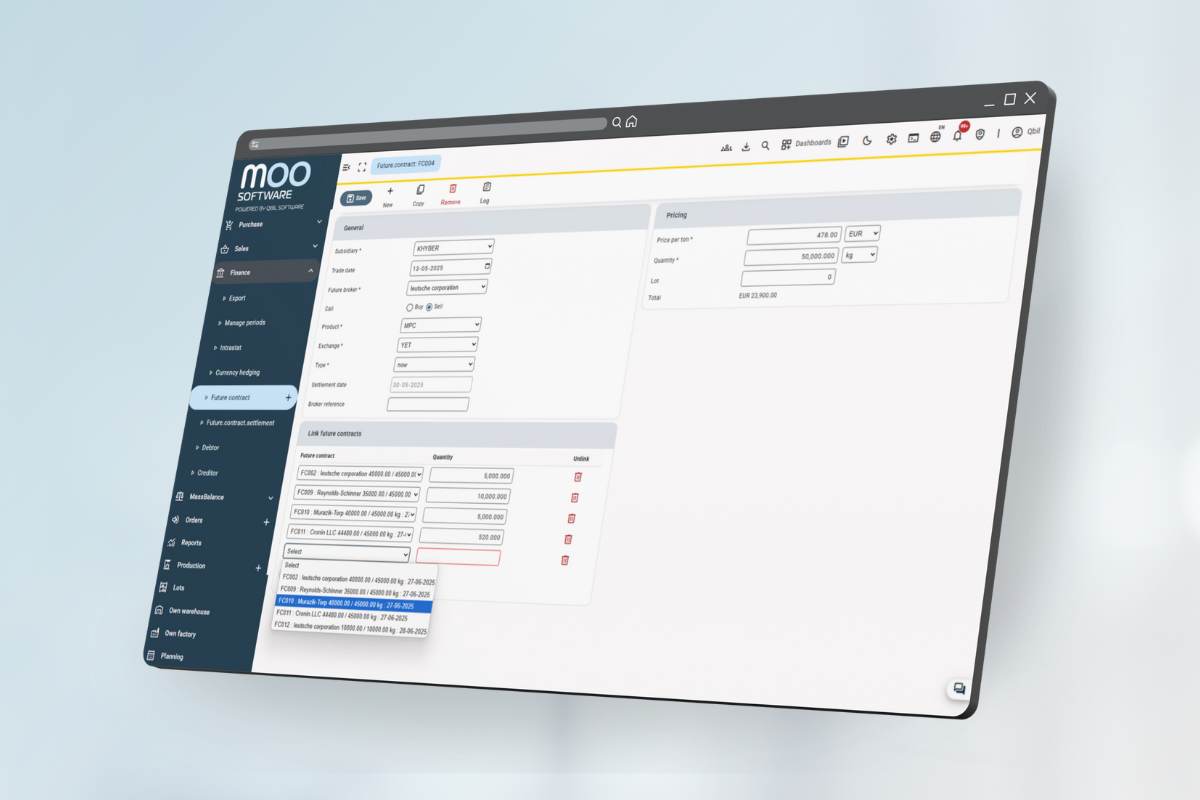Open Dashboards
This screenshot has height=800, width=1200.
point(807,143)
